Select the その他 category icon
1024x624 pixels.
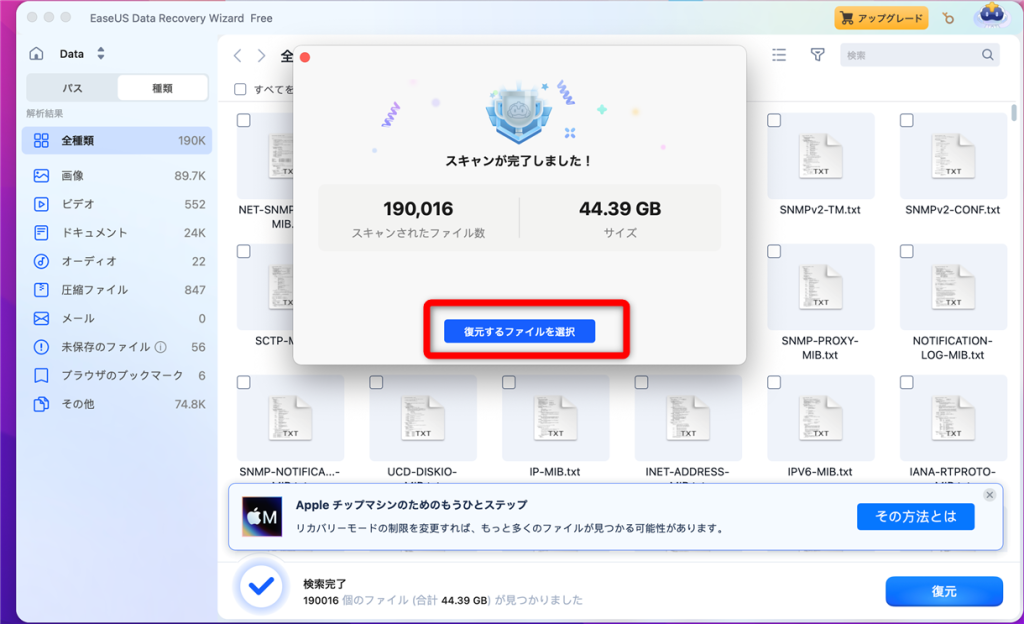coord(41,404)
